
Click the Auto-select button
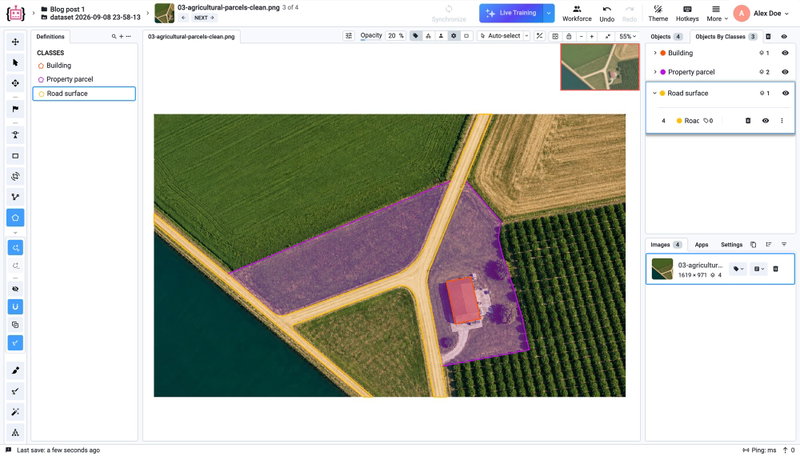(500, 36)
